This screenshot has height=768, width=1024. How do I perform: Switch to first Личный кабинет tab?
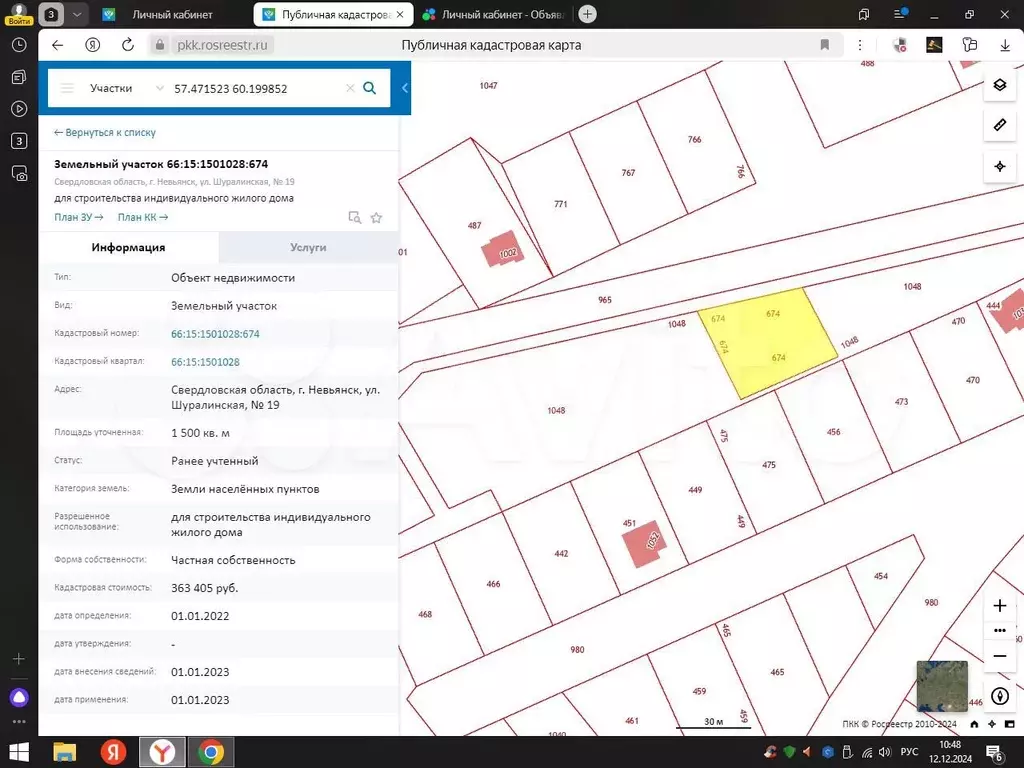coord(172,14)
